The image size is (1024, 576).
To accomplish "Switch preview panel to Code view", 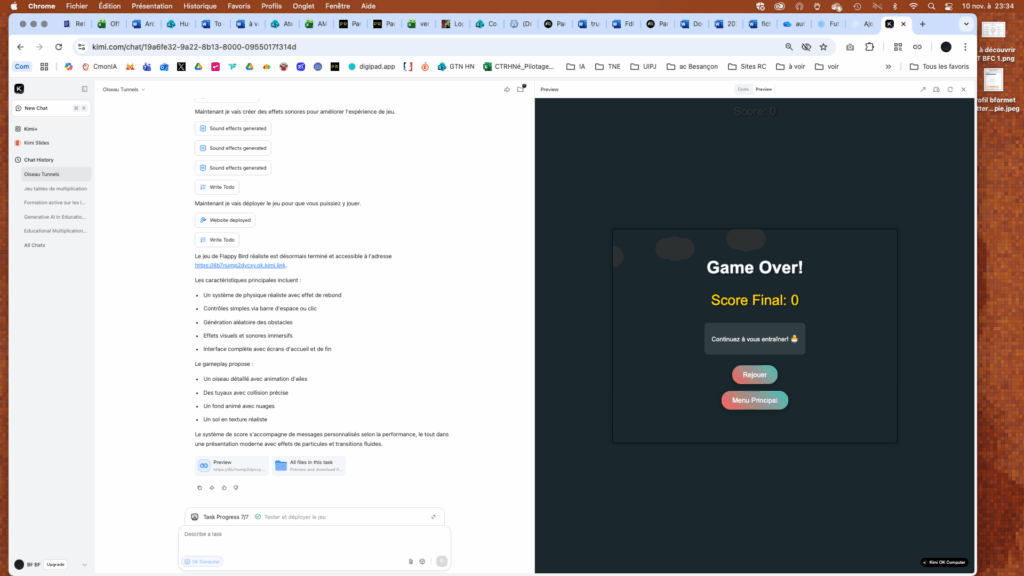I will coord(743,89).
